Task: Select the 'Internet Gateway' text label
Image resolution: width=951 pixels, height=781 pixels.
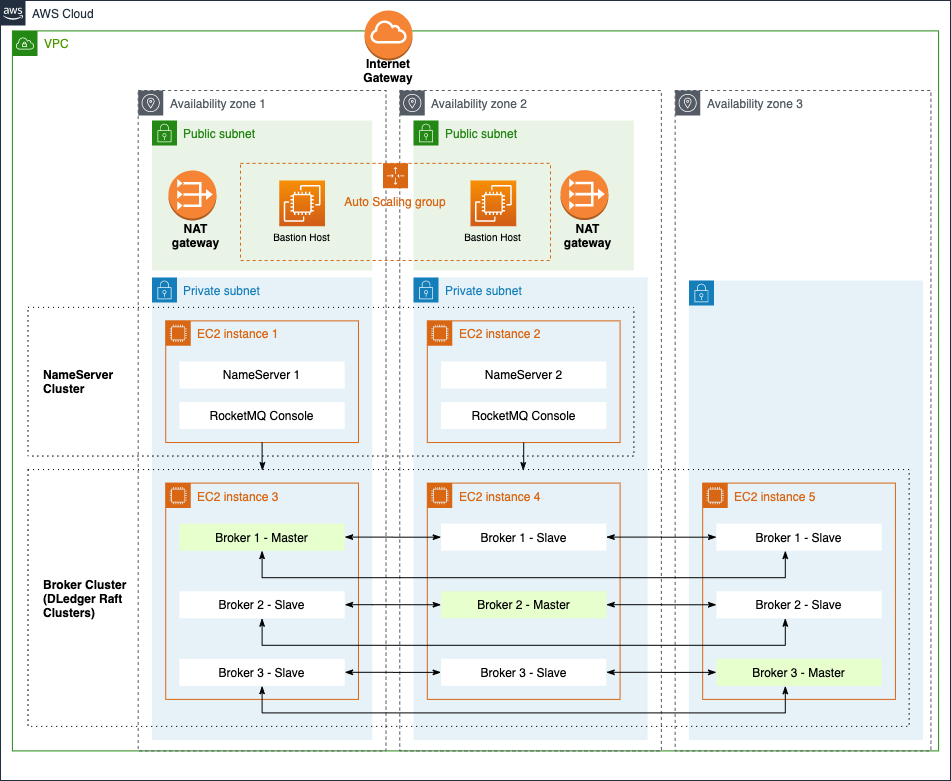Action: coord(388,71)
